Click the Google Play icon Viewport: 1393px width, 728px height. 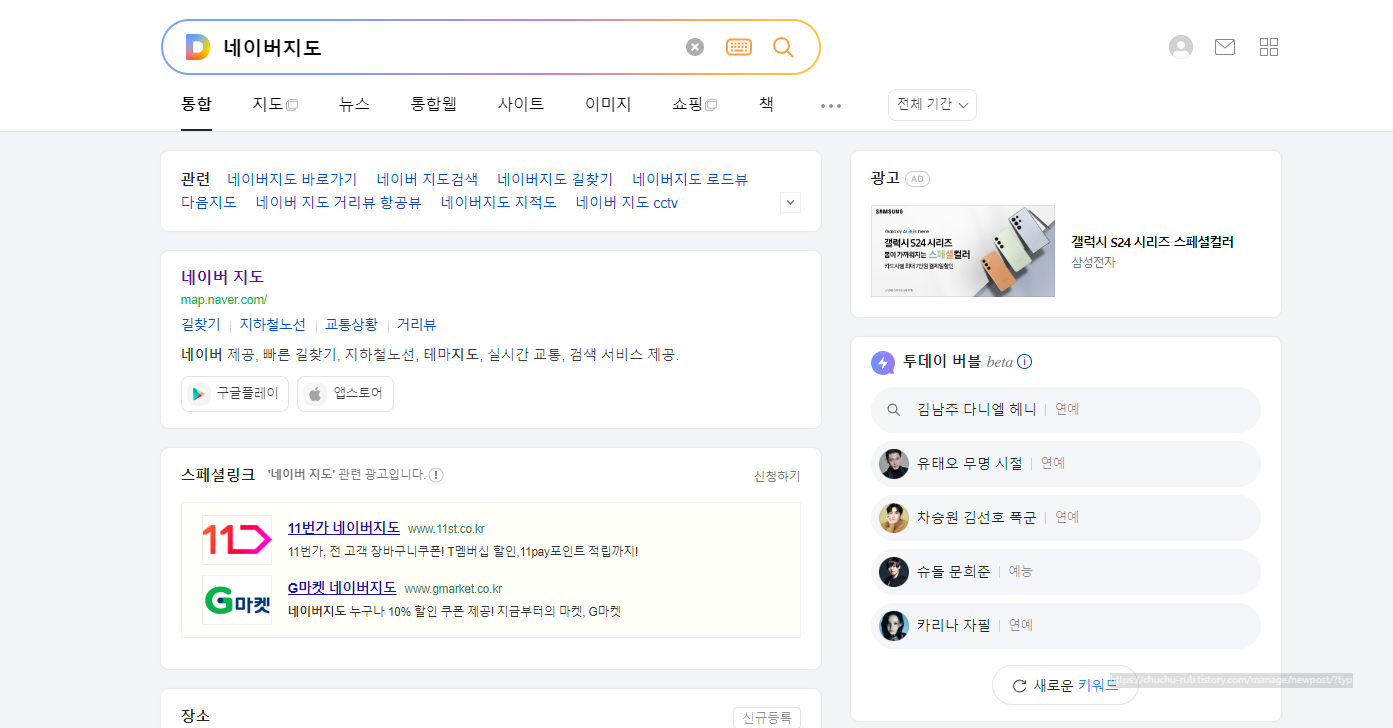tap(199, 394)
